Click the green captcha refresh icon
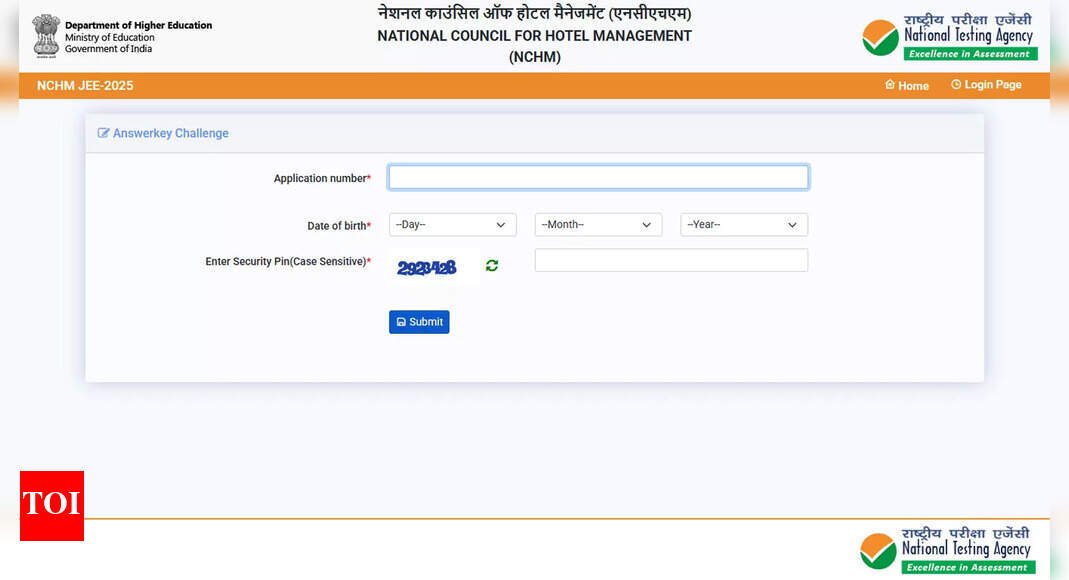Screen dimensions: 1069x580 (x=492, y=265)
